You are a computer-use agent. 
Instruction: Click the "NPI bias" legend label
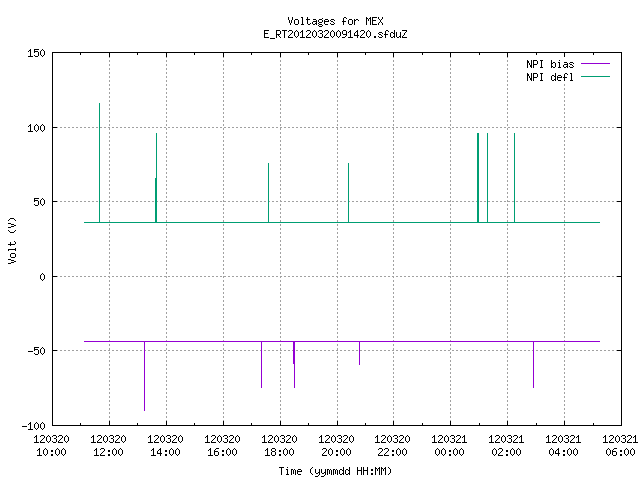click(x=550, y=64)
